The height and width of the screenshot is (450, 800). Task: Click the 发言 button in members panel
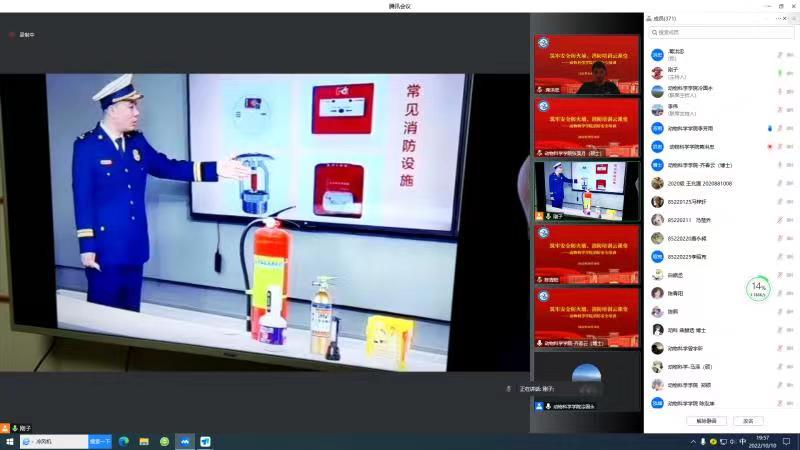[747, 420]
